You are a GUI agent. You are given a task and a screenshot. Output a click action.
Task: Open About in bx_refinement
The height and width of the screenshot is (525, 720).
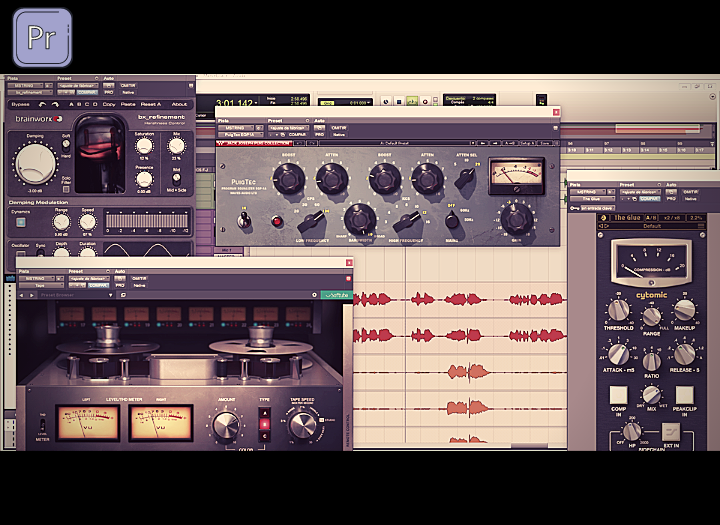coord(179,105)
